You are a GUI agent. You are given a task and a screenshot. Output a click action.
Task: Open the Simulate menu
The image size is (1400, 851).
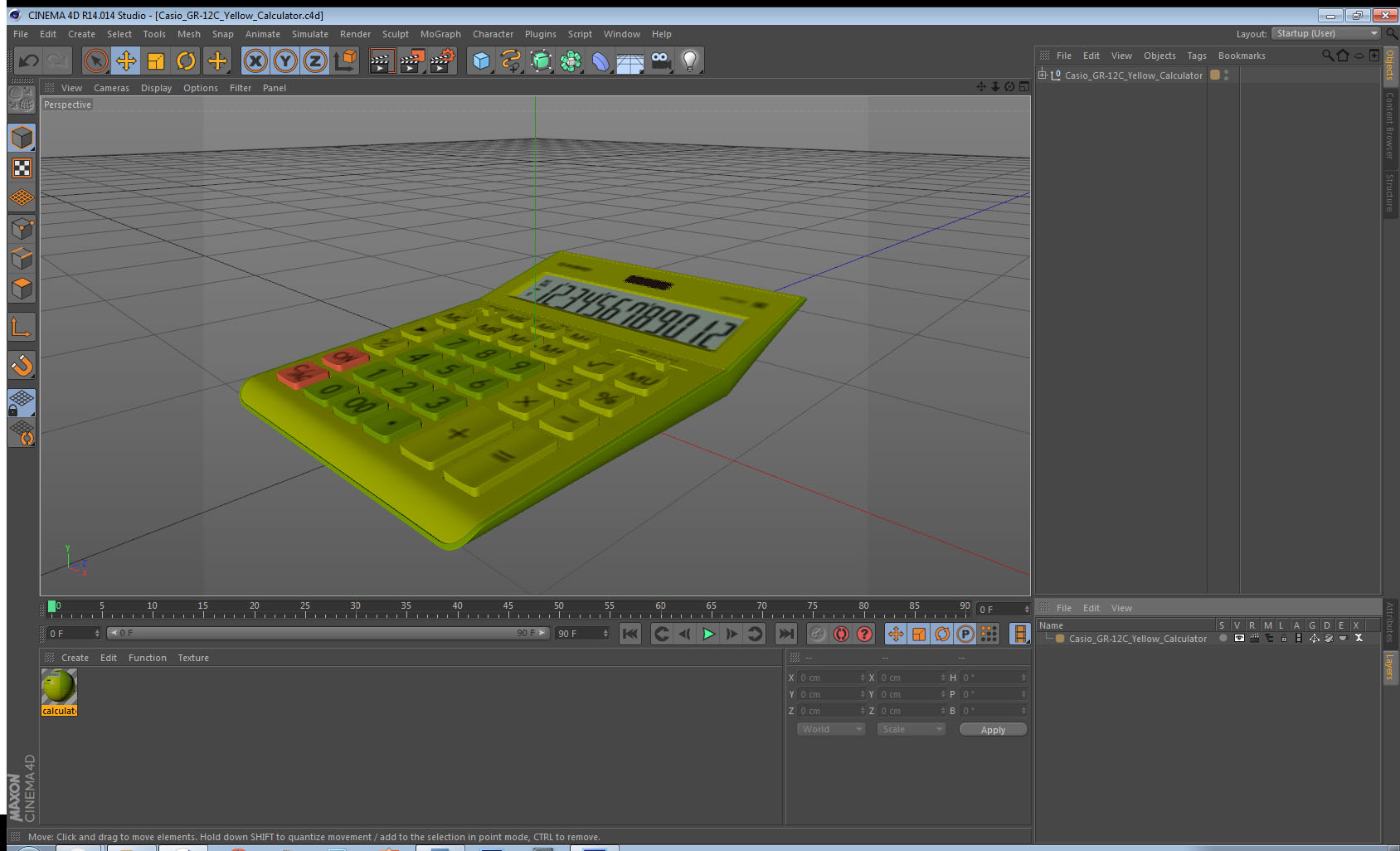[x=310, y=34]
